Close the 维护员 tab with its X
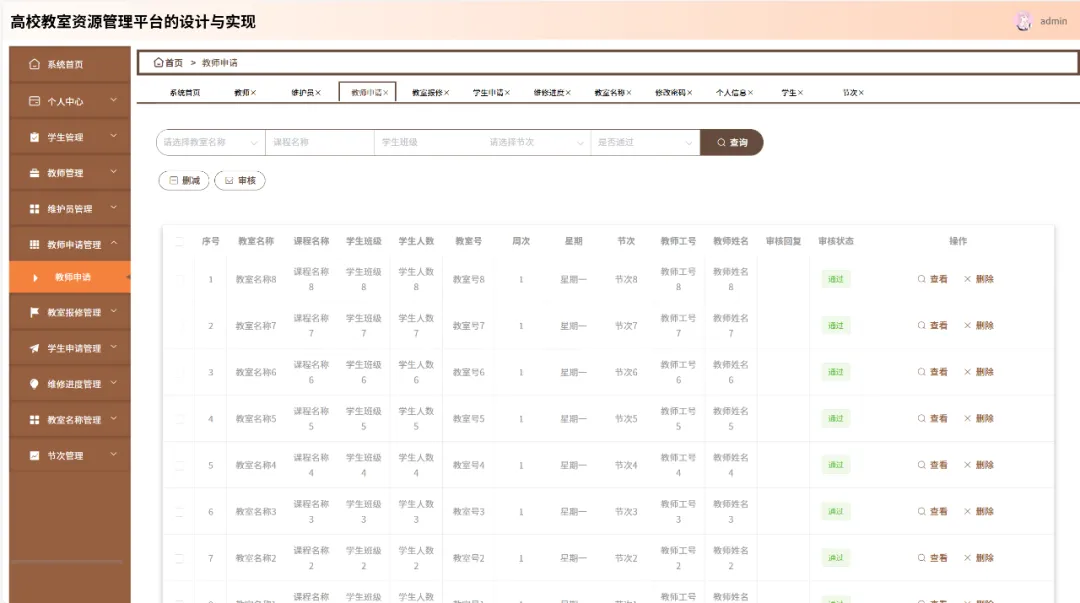This screenshot has width=1080, height=603. [x=318, y=92]
